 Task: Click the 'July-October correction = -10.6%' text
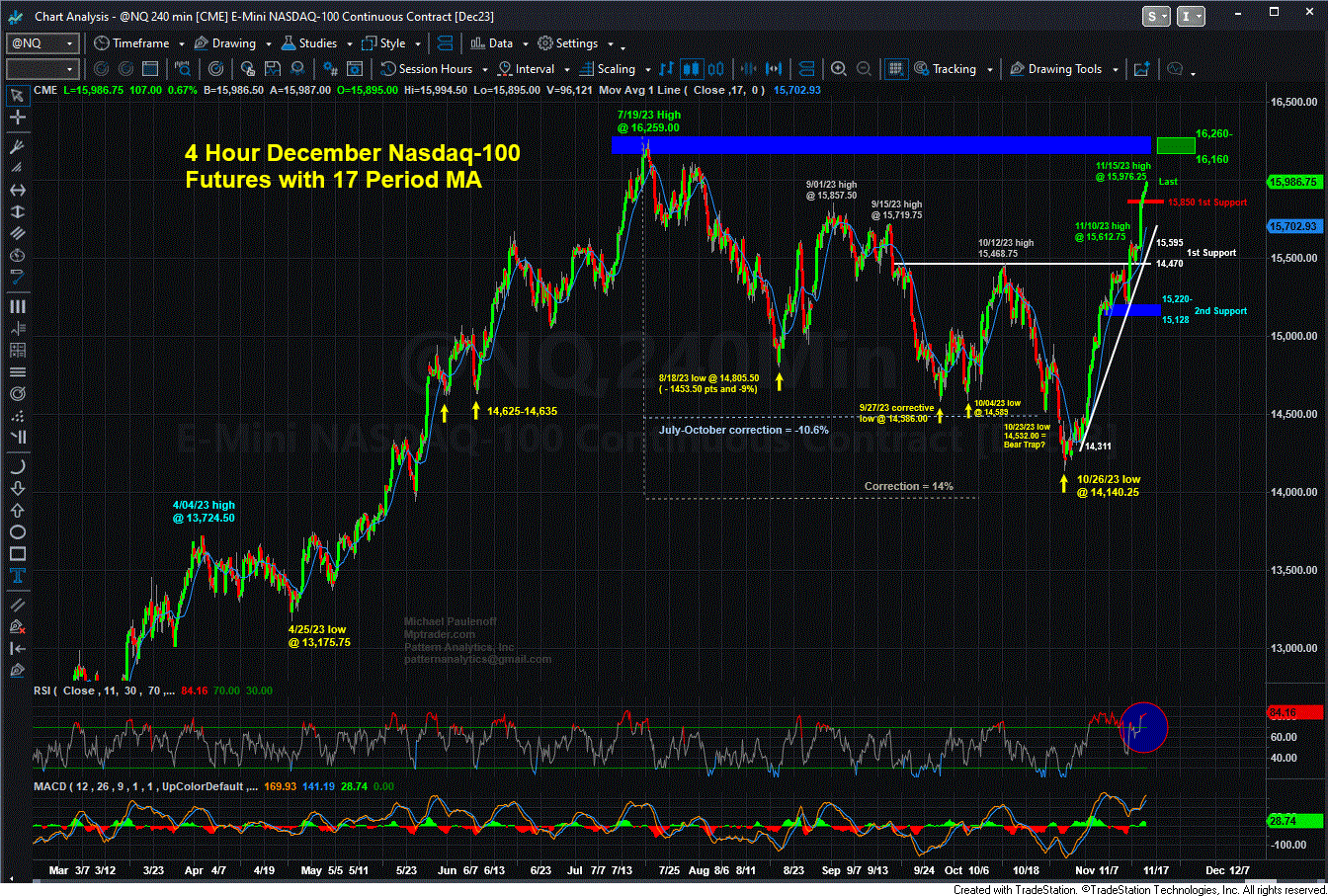[743, 430]
